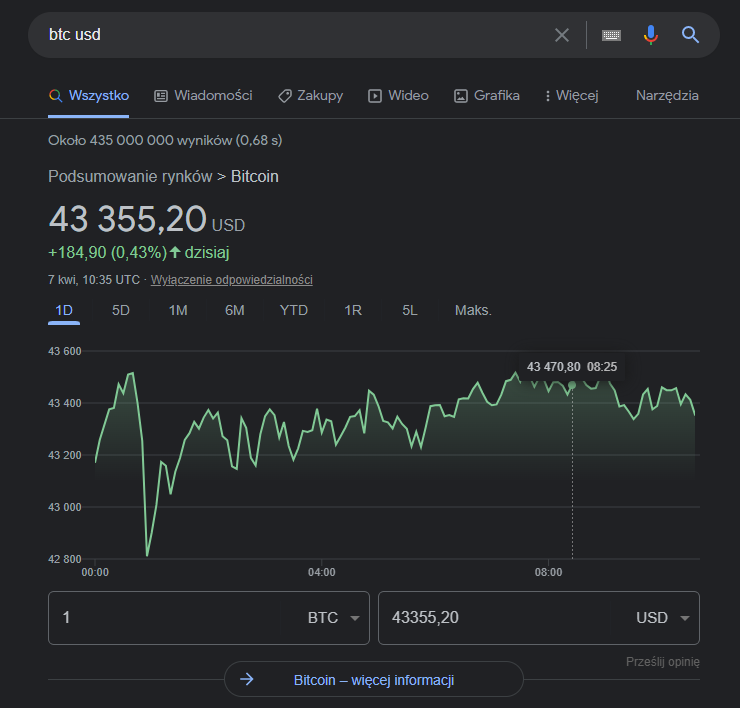Click the 43 200 y-axis label
This screenshot has height=708, width=740.
[65, 455]
